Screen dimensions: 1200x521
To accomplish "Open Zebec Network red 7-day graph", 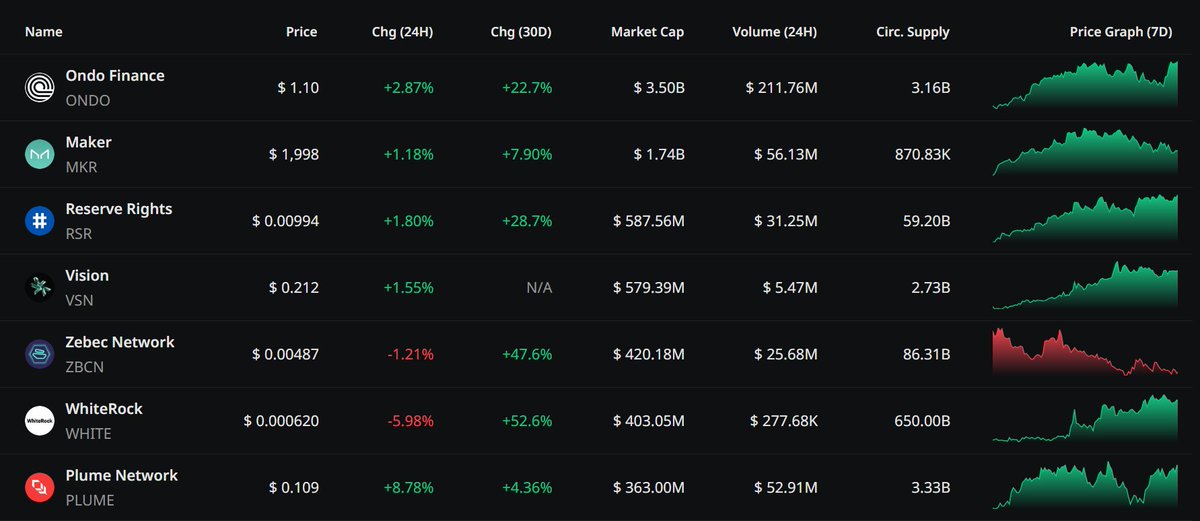I will (x=1085, y=351).
